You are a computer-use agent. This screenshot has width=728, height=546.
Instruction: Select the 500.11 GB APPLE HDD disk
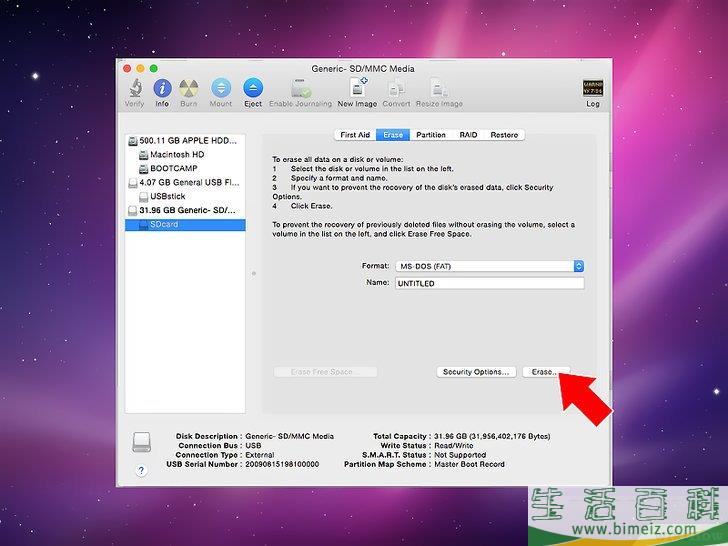pyautogui.click(x=185, y=141)
